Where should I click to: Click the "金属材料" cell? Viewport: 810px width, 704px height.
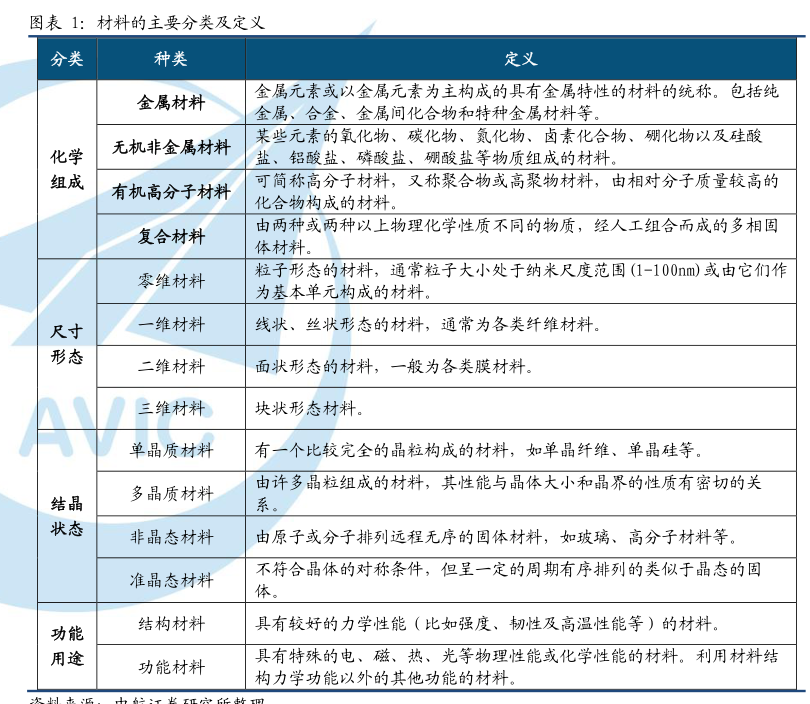point(171,102)
